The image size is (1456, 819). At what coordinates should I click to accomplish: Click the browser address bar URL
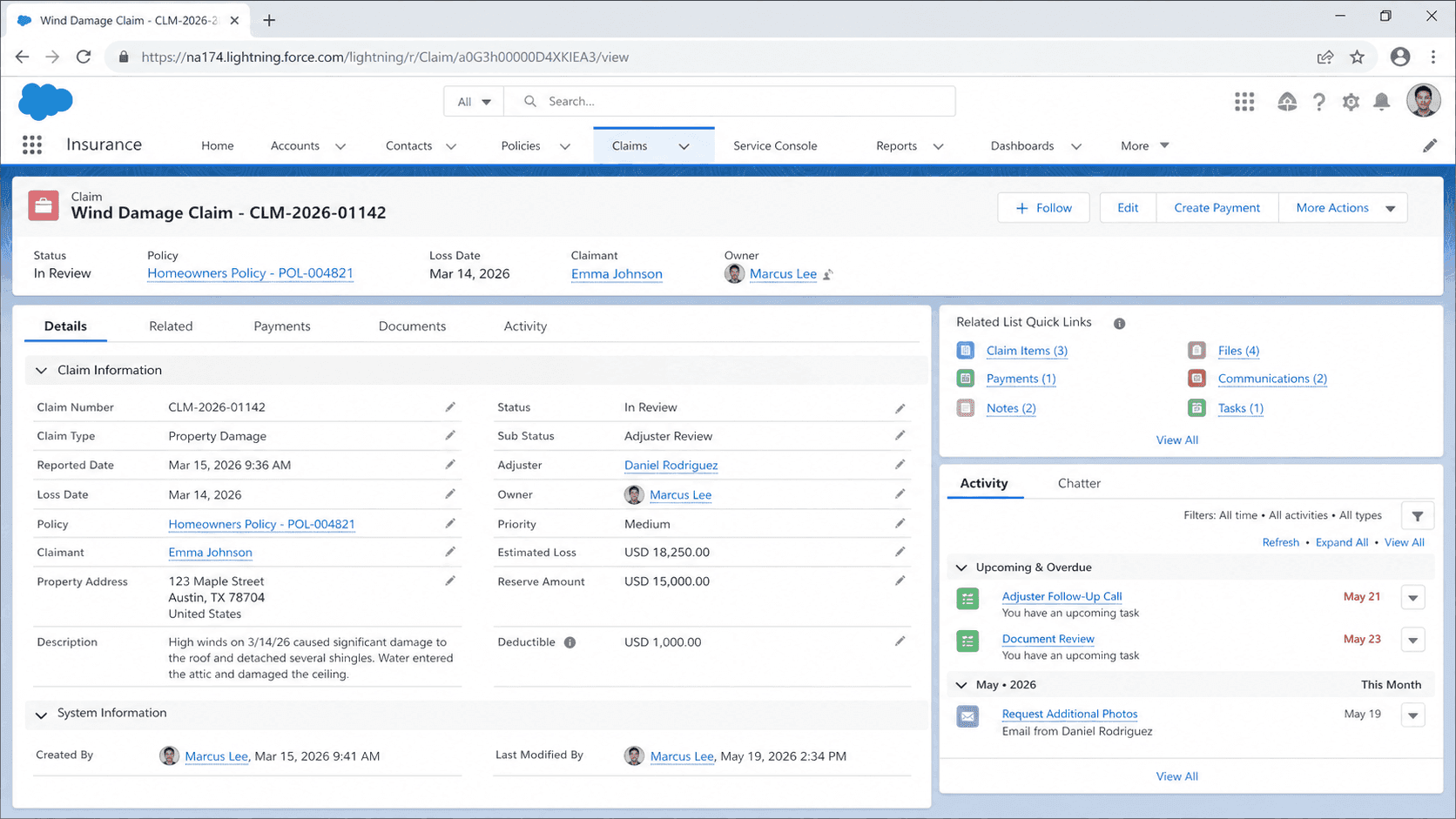(x=385, y=57)
